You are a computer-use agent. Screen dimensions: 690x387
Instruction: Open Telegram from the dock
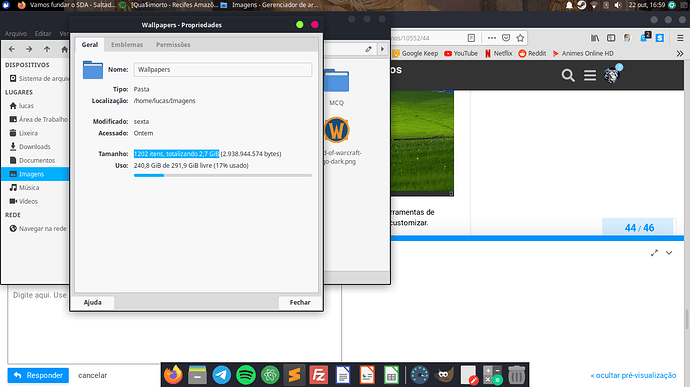221,375
